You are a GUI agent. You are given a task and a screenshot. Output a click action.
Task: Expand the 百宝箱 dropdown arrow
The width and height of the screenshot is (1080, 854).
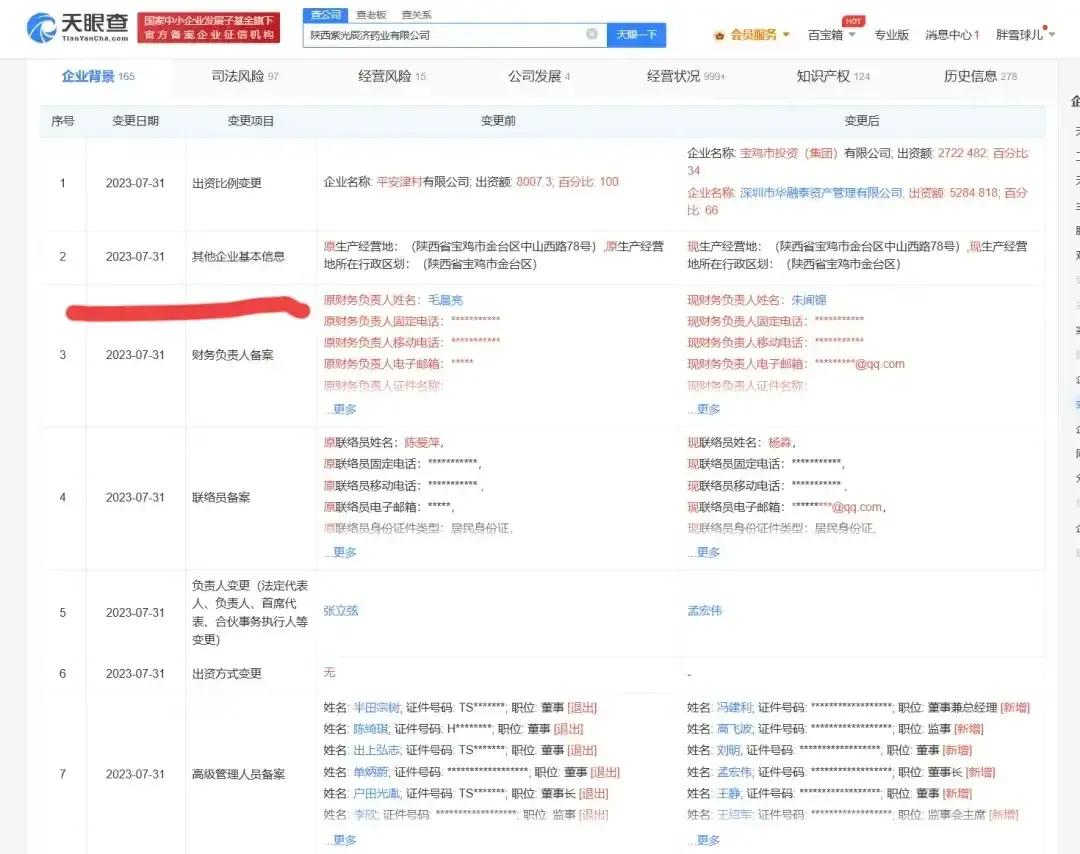click(x=852, y=34)
